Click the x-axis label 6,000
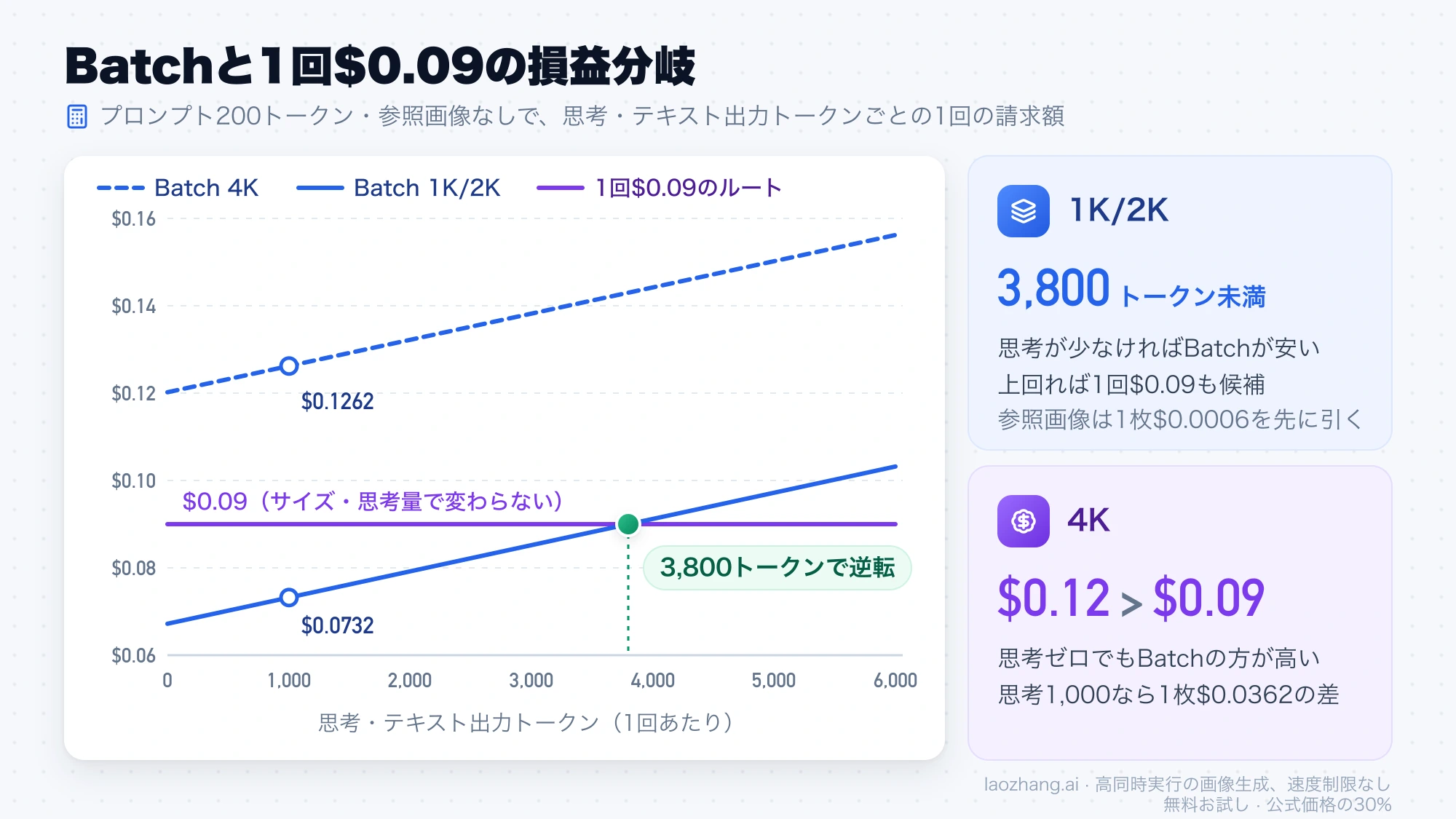Viewport: 1456px width, 819px height. (x=895, y=681)
